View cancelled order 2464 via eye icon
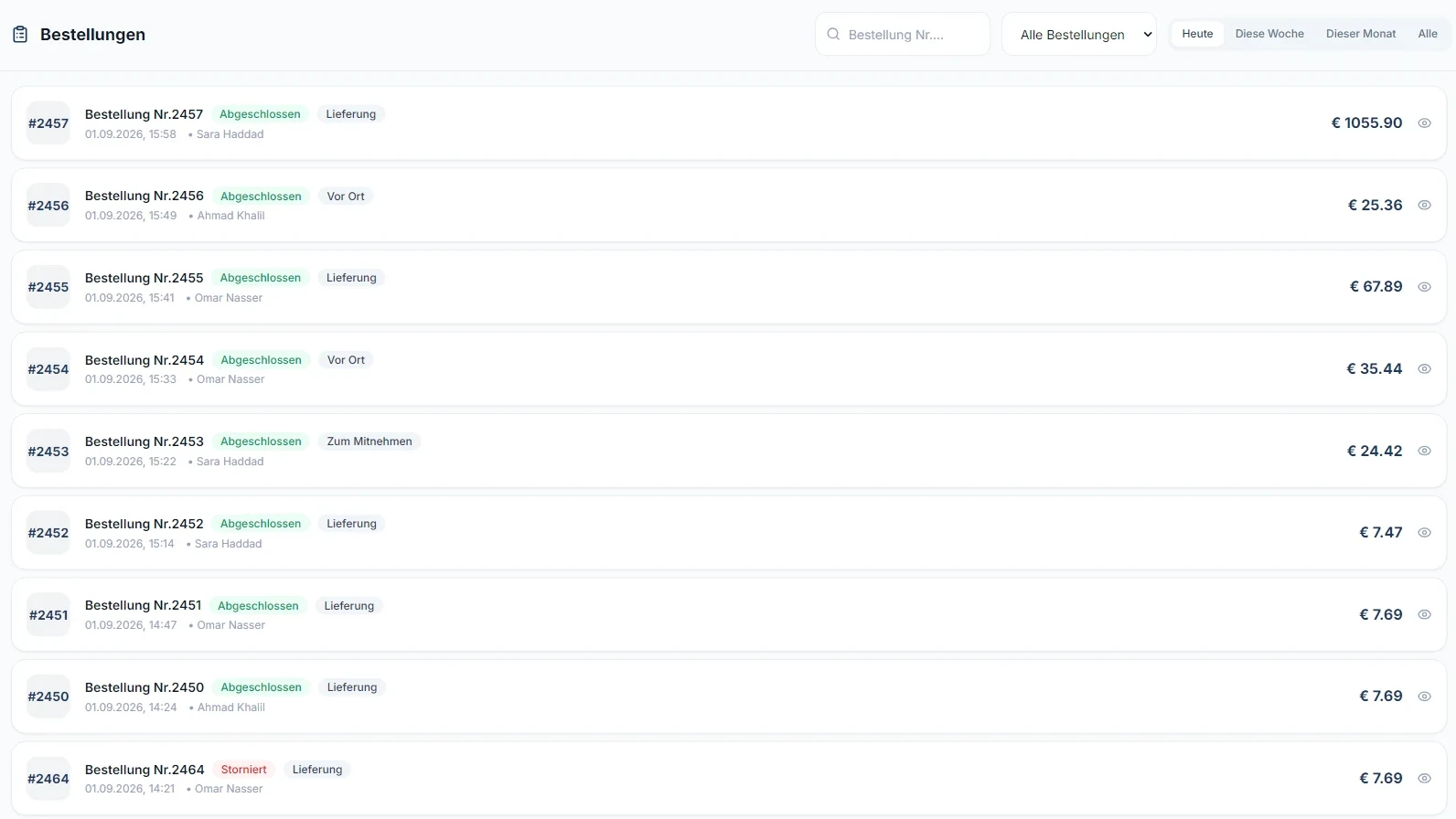This screenshot has width=1456, height=819. tap(1424, 779)
